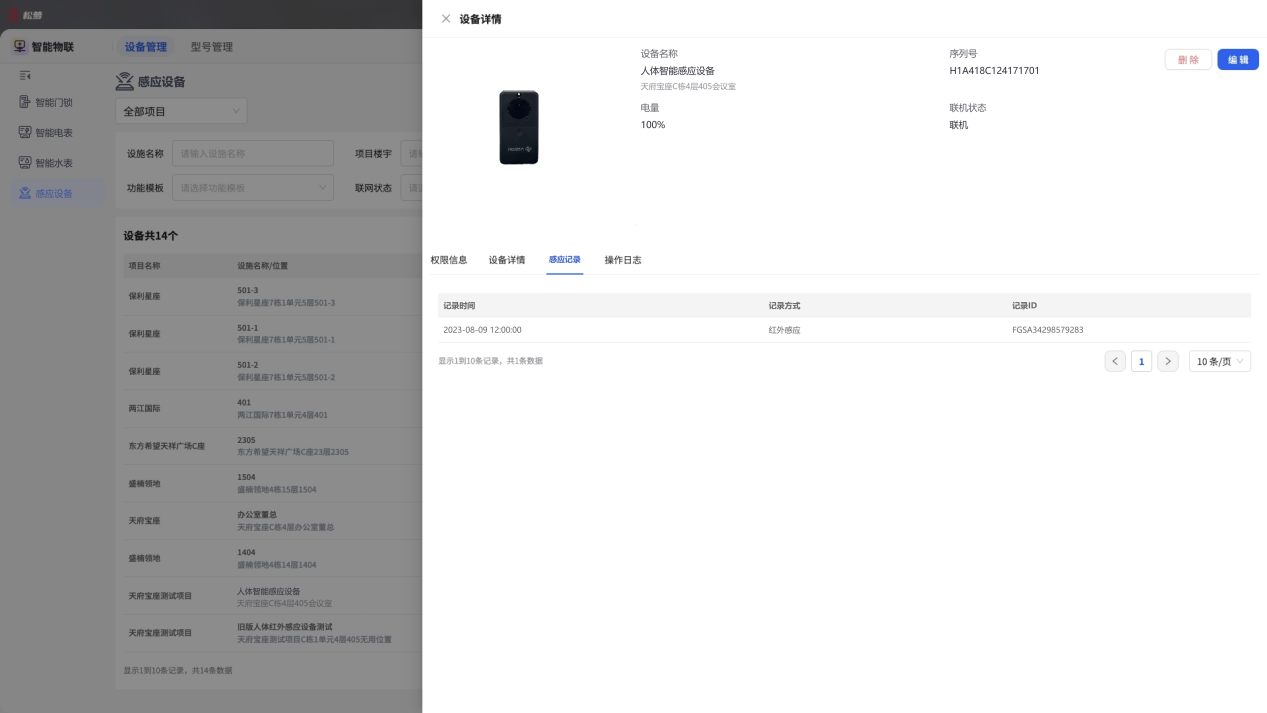Select the 智能电表 sidebar icon

[x=26, y=132]
